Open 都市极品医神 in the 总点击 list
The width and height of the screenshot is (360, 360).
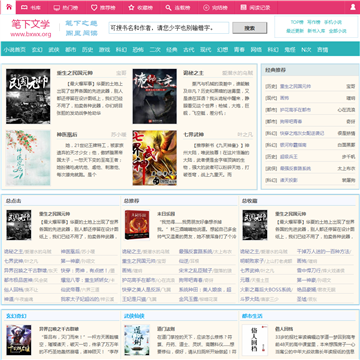(19, 280)
